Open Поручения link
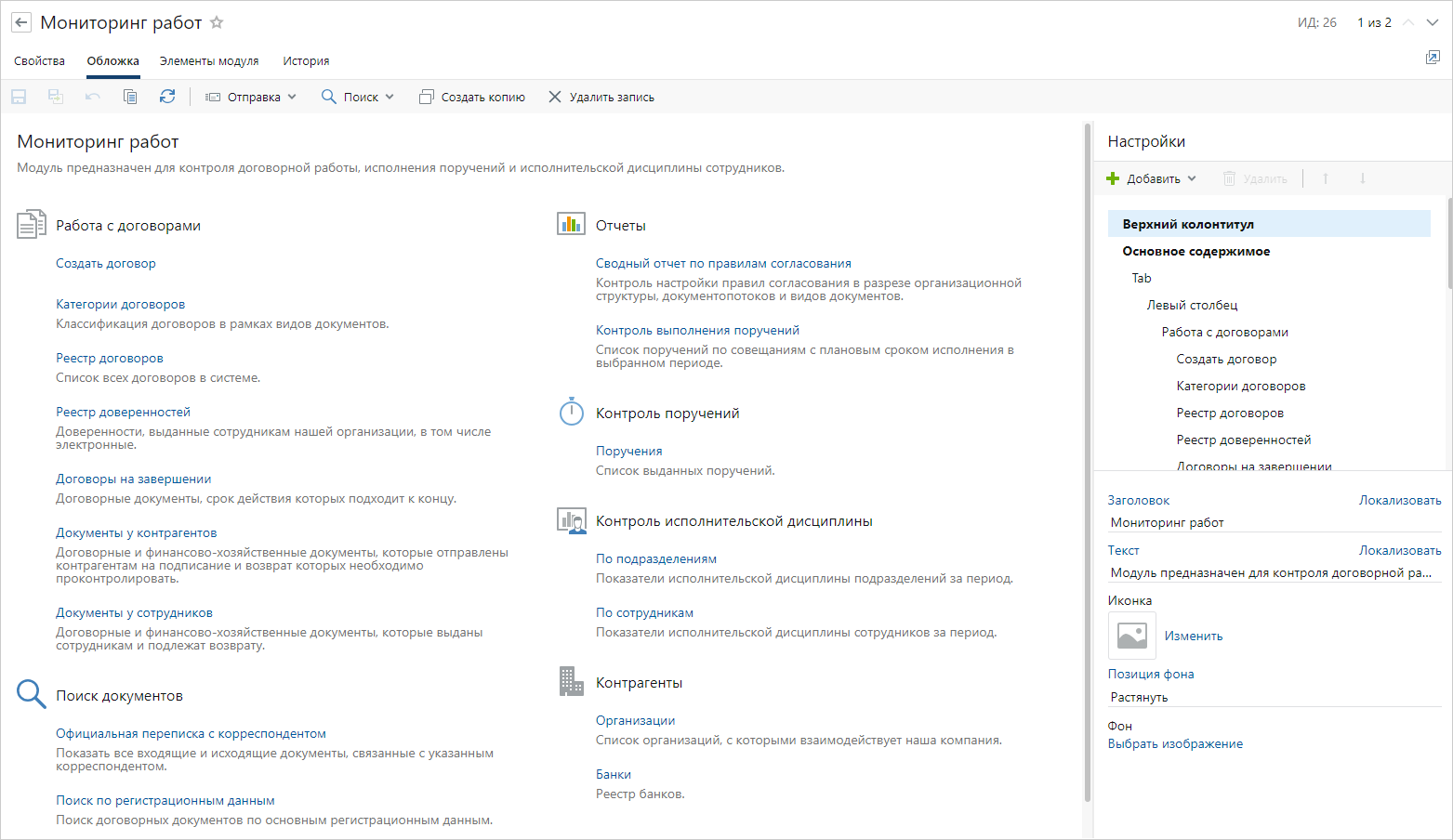The width and height of the screenshot is (1453, 840). [x=629, y=451]
